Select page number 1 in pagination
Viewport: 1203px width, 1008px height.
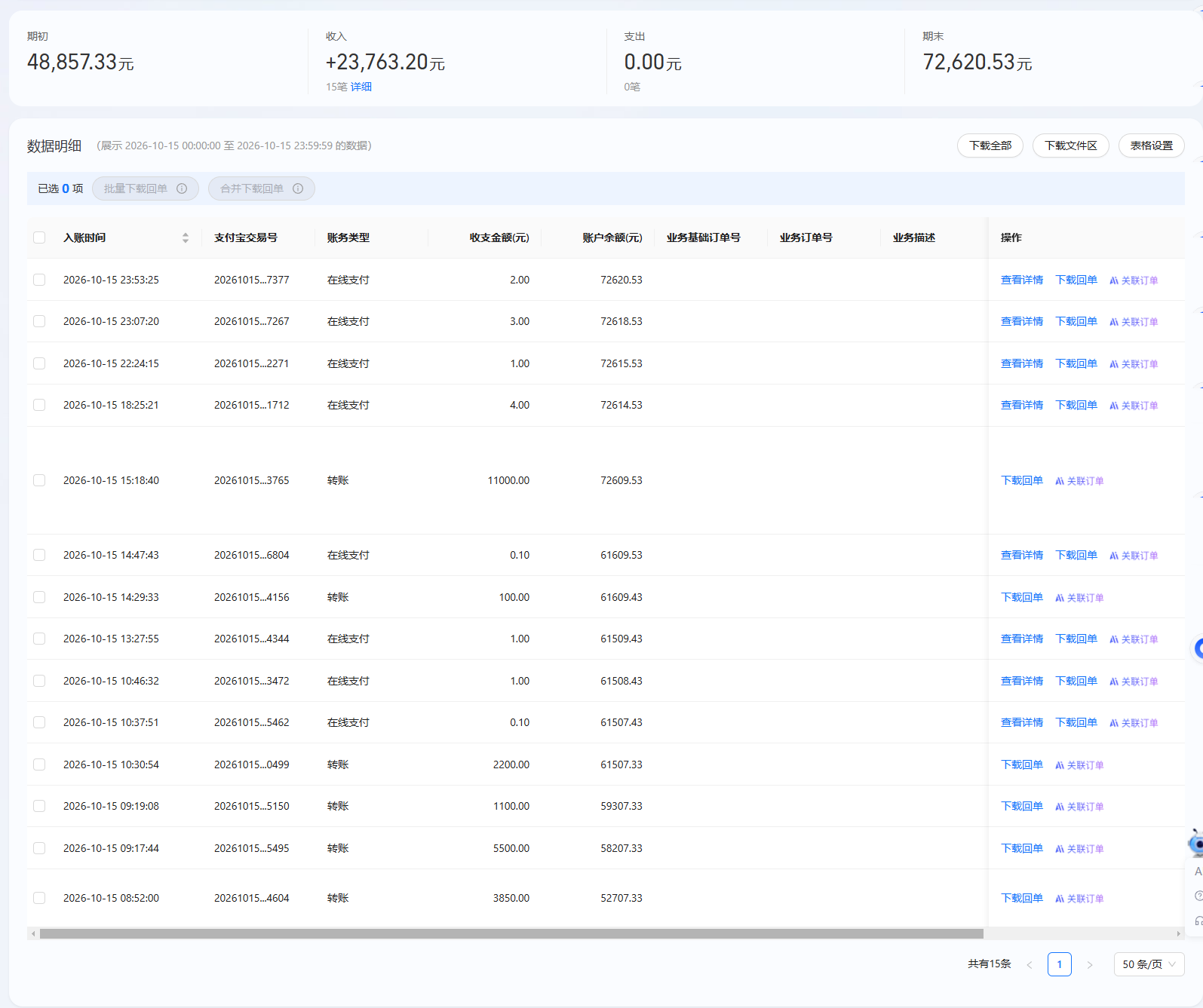coord(1060,964)
